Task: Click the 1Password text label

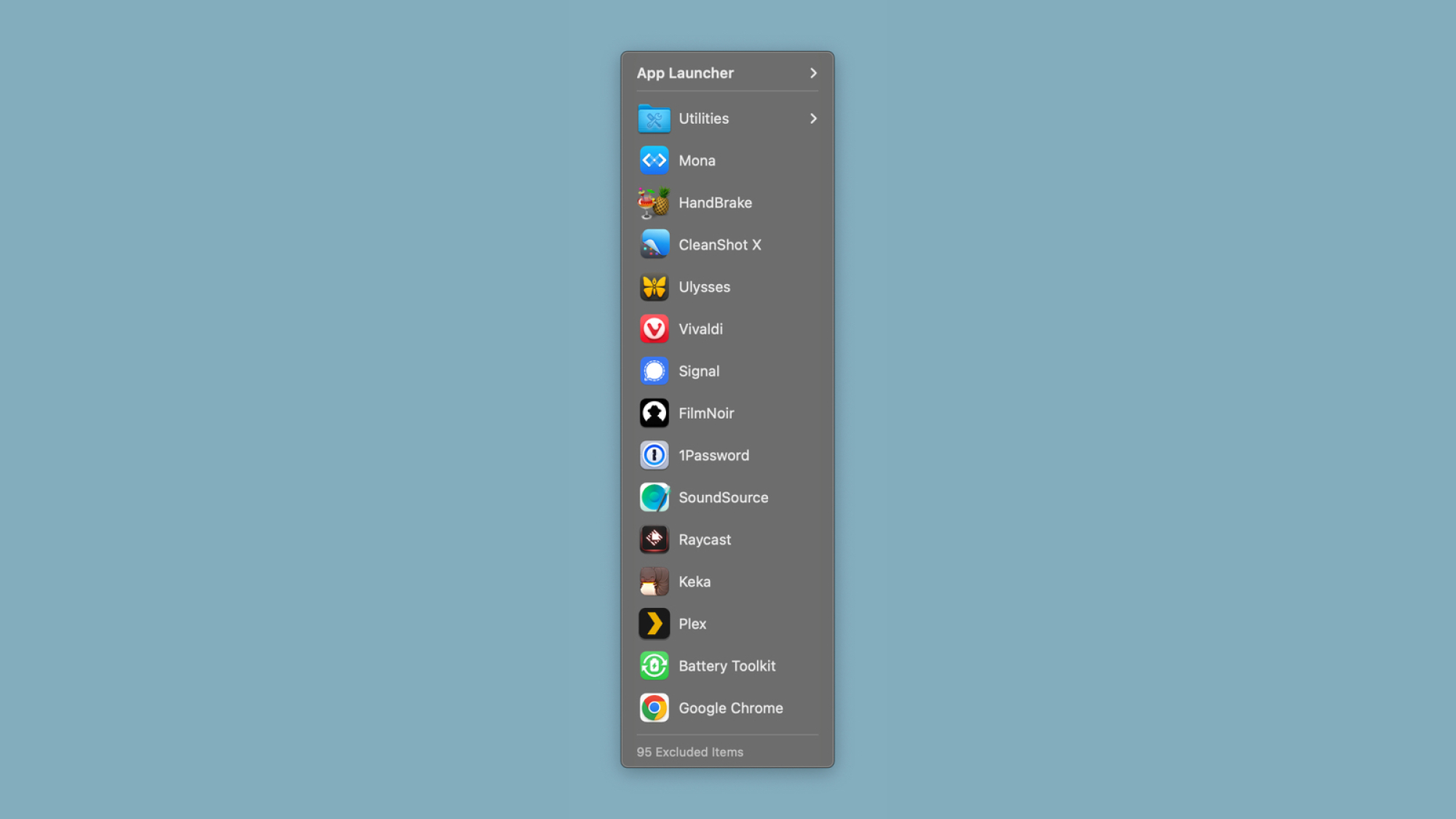Action: (x=713, y=456)
